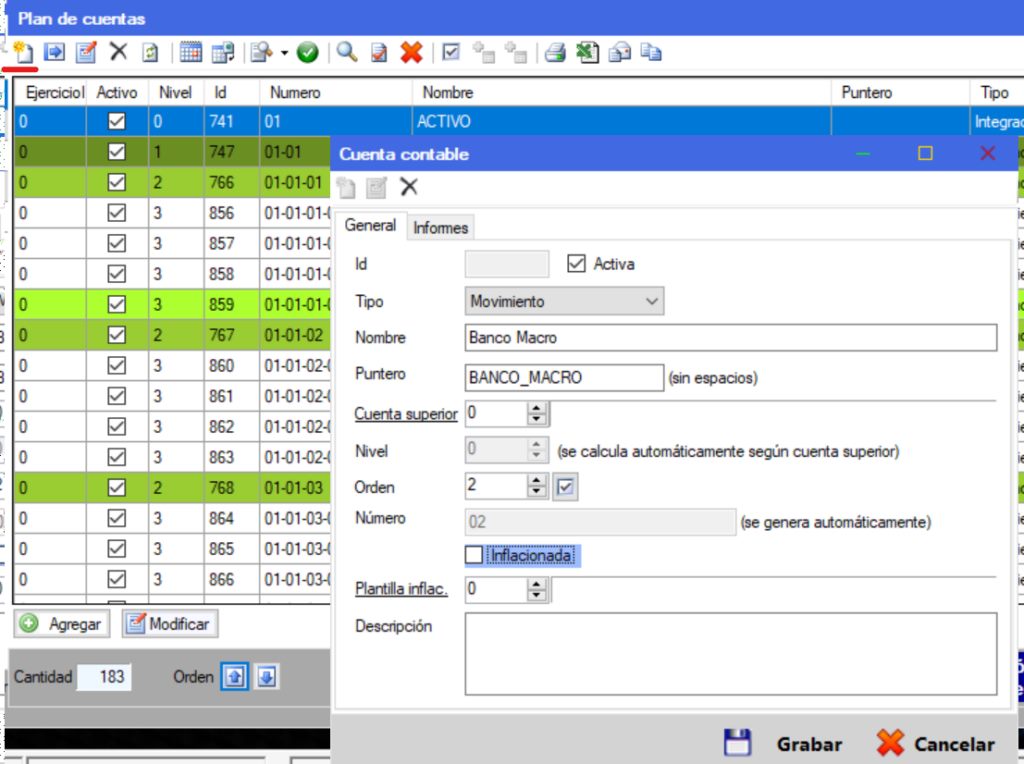
Task: Sort by the Numero column header
Action: [336, 93]
